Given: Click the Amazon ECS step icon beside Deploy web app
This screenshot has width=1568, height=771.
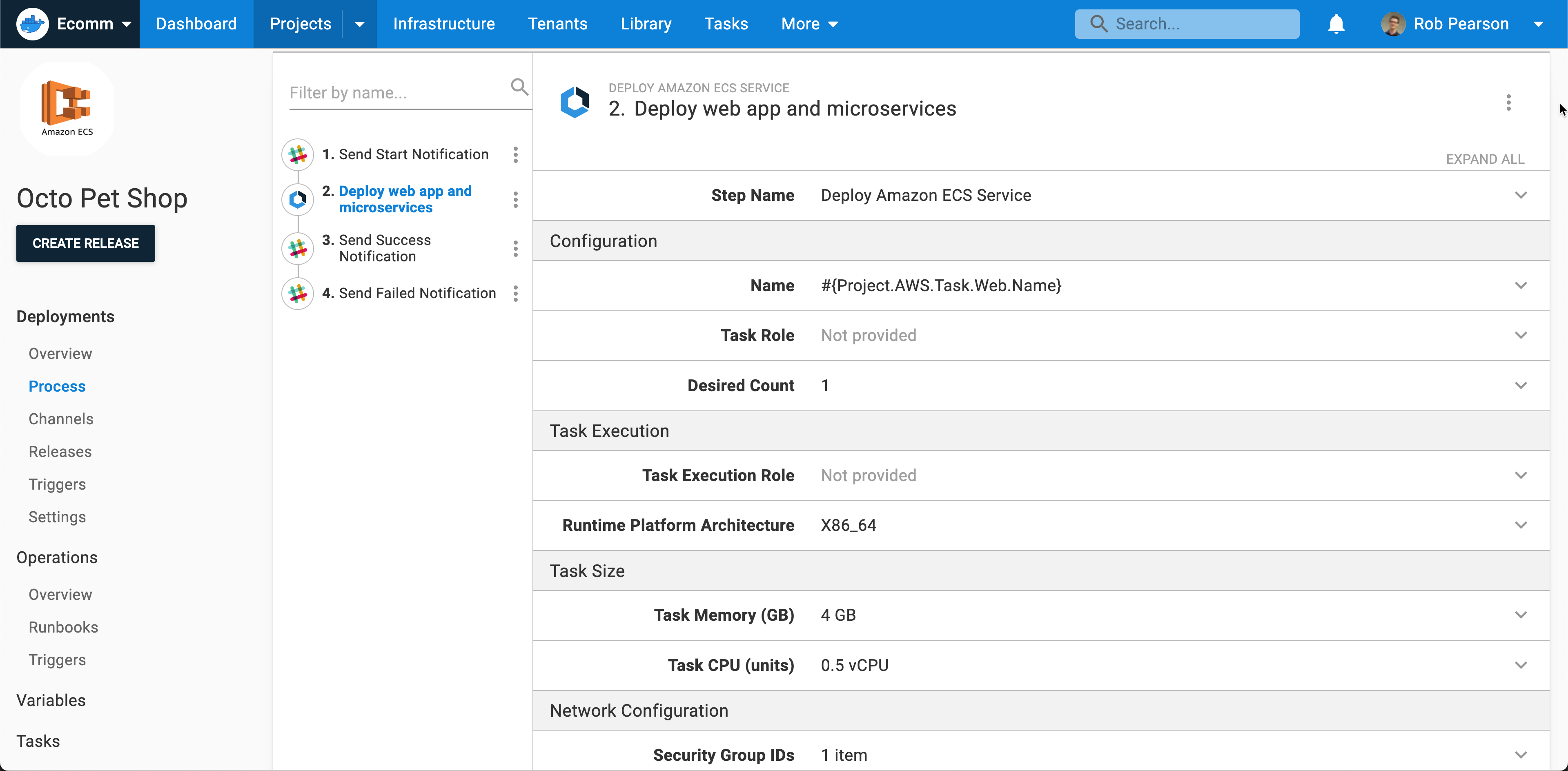Looking at the screenshot, I should pos(297,199).
